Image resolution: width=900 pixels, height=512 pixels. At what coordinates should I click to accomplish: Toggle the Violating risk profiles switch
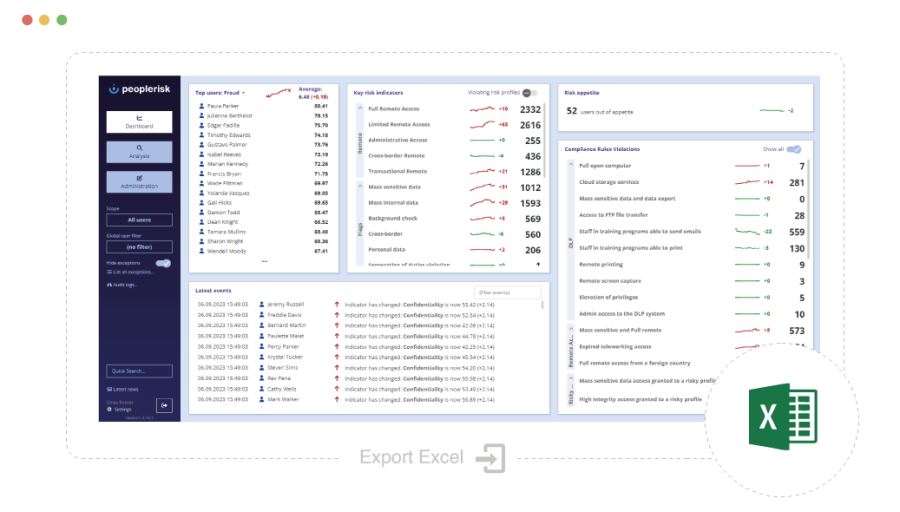point(529,92)
